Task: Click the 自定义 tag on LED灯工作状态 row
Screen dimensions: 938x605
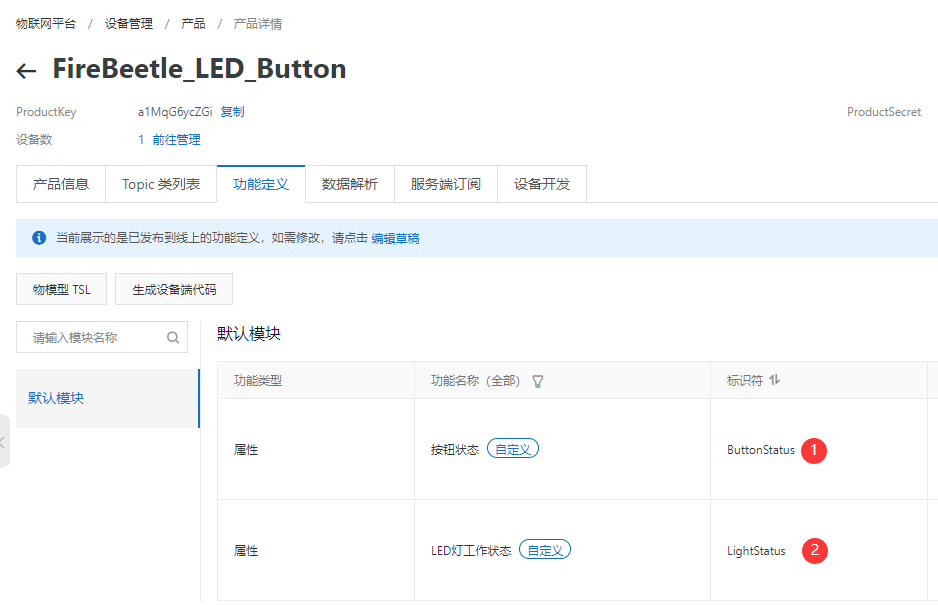Action: [545, 550]
